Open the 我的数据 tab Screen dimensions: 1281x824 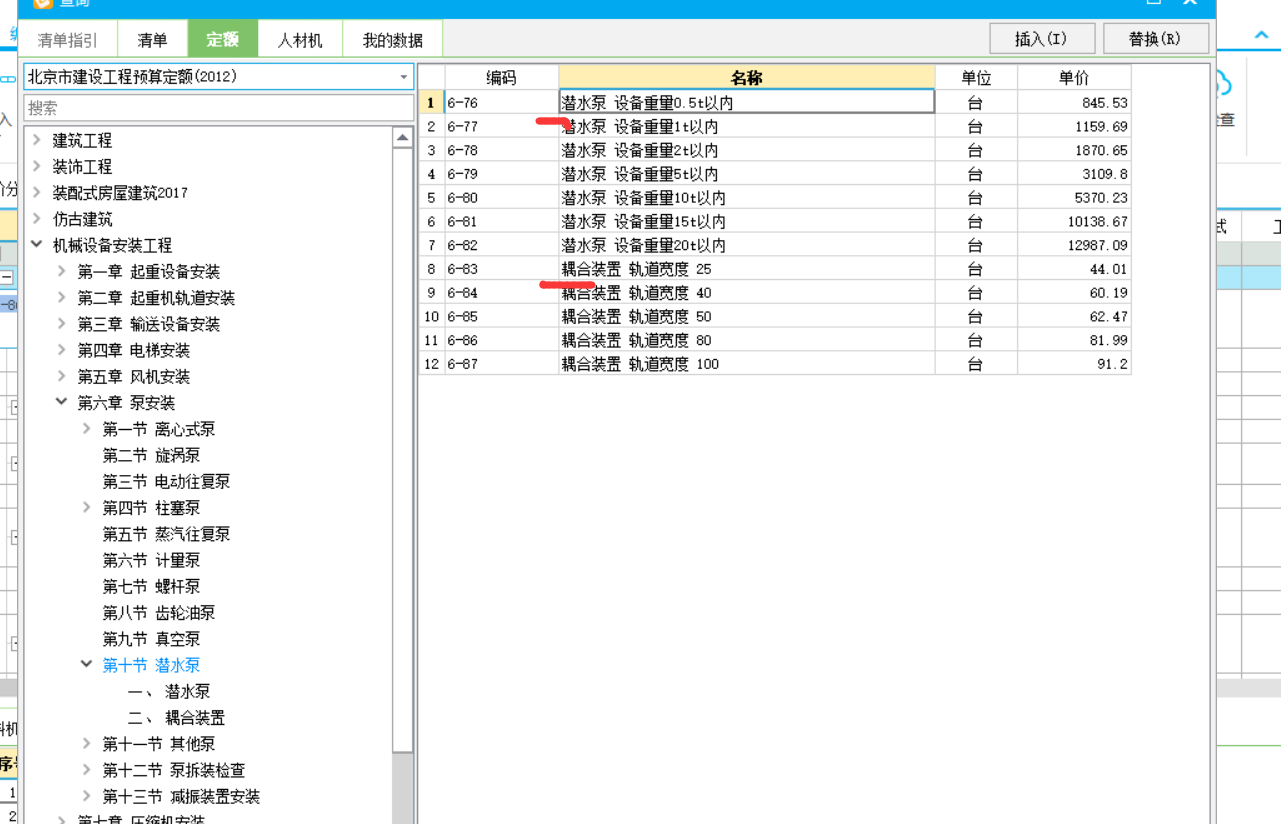tap(392, 40)
